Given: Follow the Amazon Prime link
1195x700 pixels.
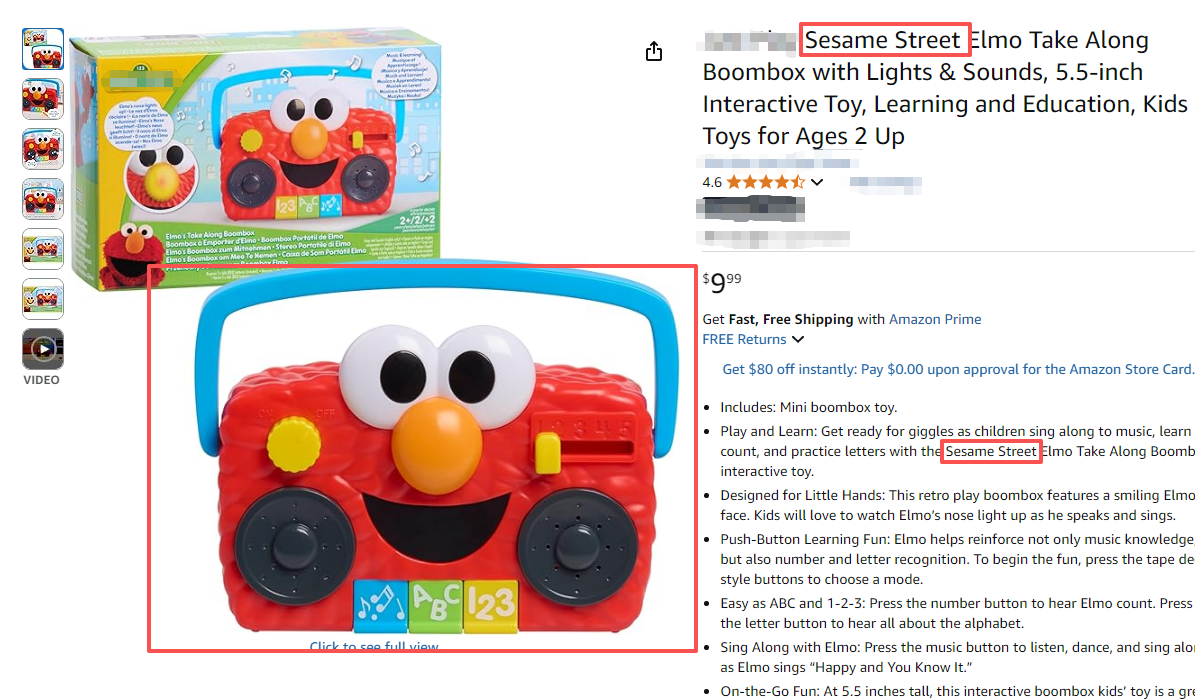Looking at the screenshot, I should pyautogui.click(x=935, y=319).
